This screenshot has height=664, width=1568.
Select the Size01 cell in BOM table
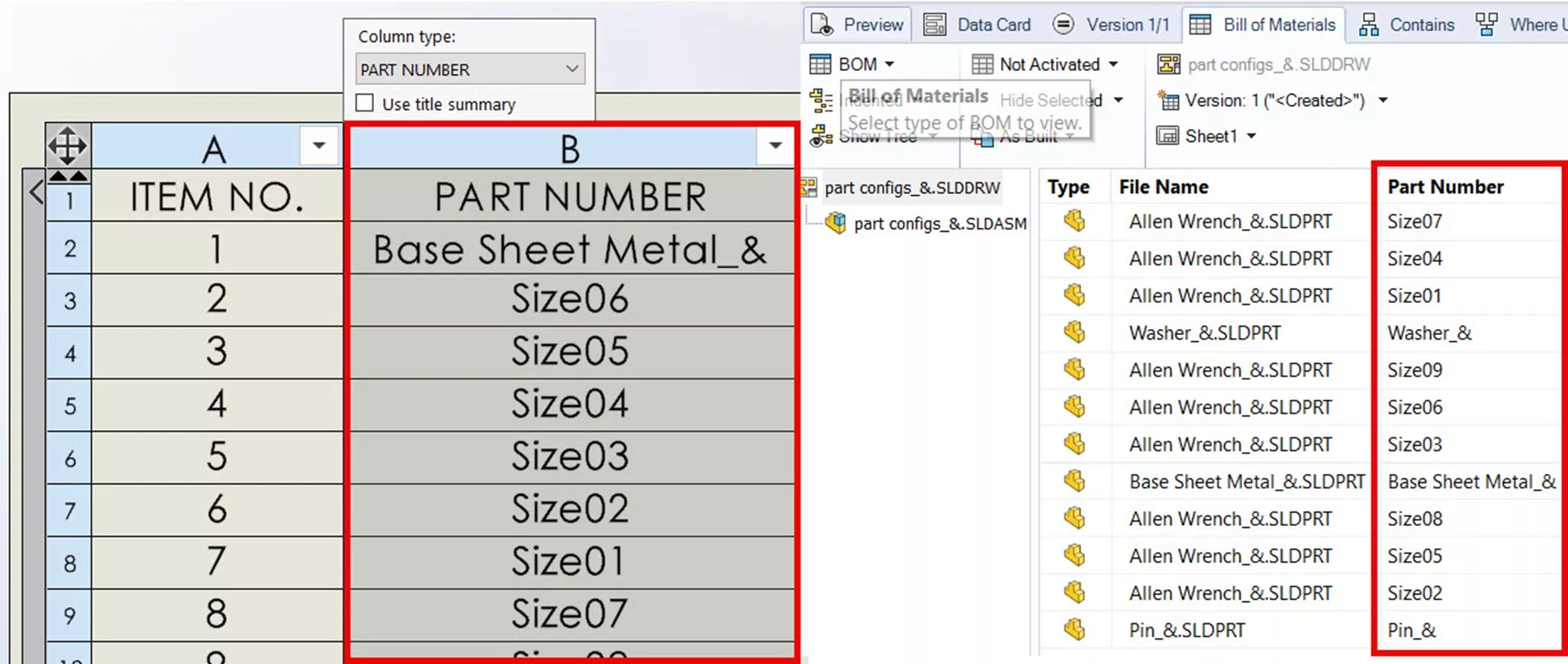(x=569, y=562)
